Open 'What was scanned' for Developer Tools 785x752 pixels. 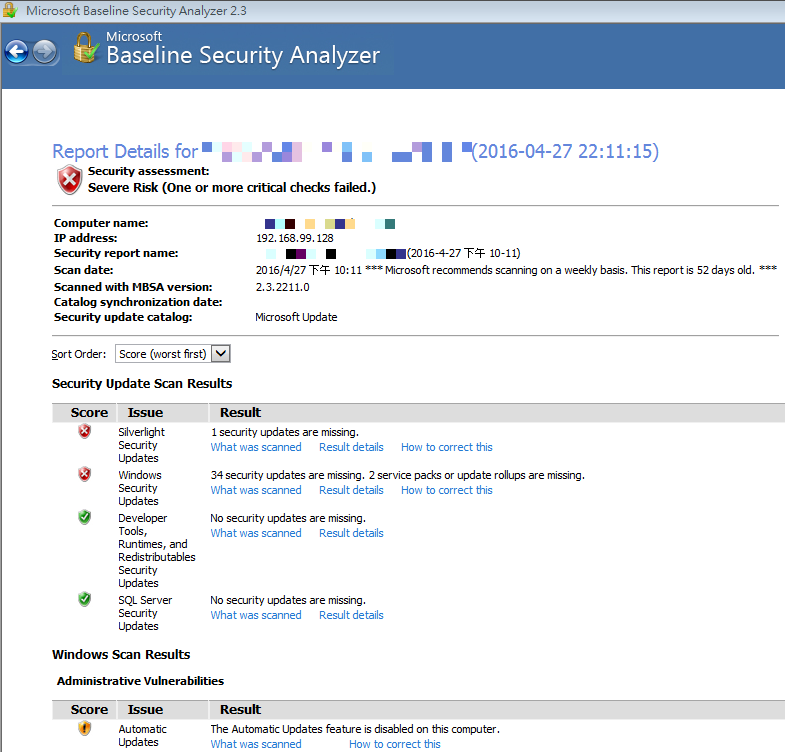pyautogui.click(x=256, y=533)
